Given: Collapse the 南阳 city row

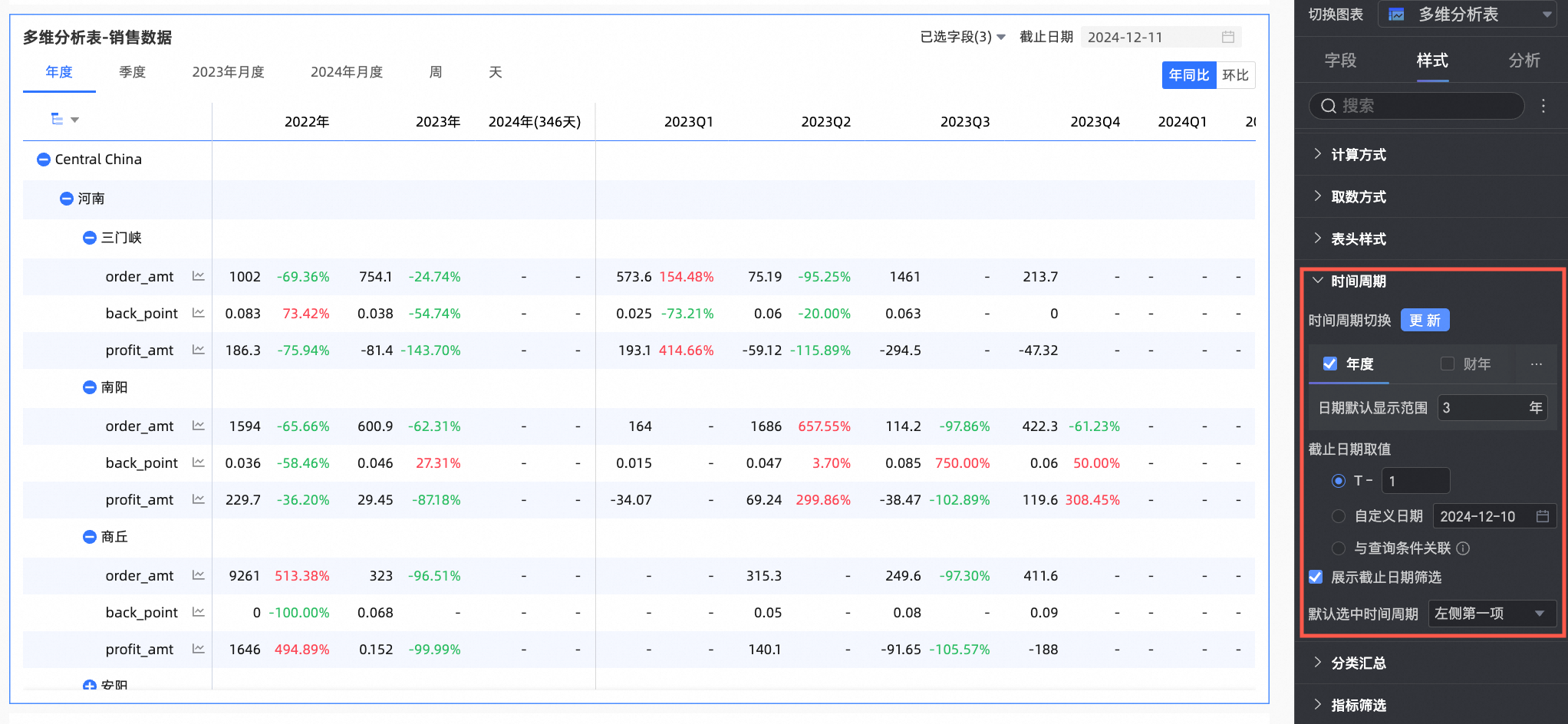Looking at the screenshot, I should (90, 387).
